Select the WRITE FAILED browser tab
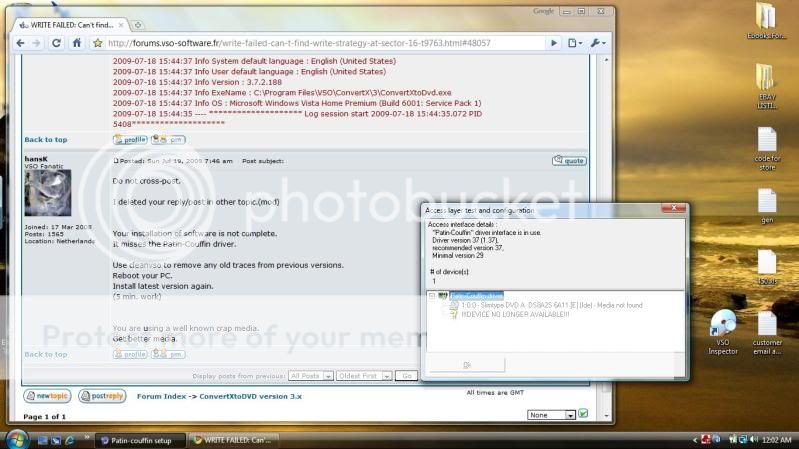The width and height of the screenshot is (799, 449). pyautogui.click(x=70, y=24)
